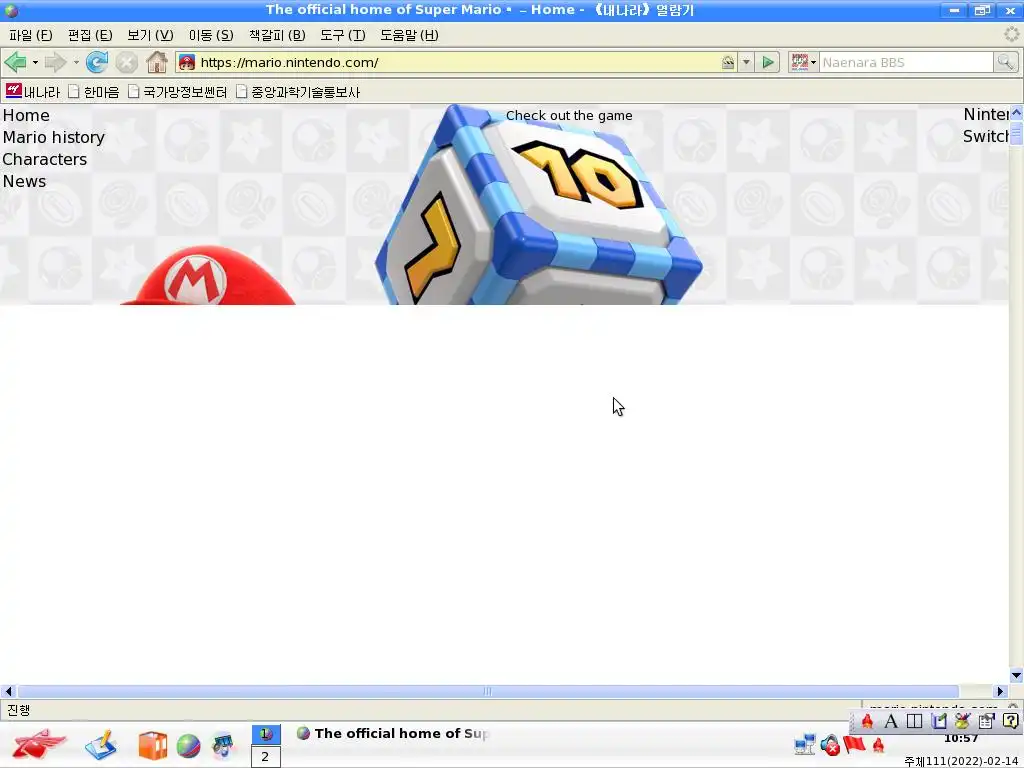Click the 10:57 clock in tray

point(961,739)
